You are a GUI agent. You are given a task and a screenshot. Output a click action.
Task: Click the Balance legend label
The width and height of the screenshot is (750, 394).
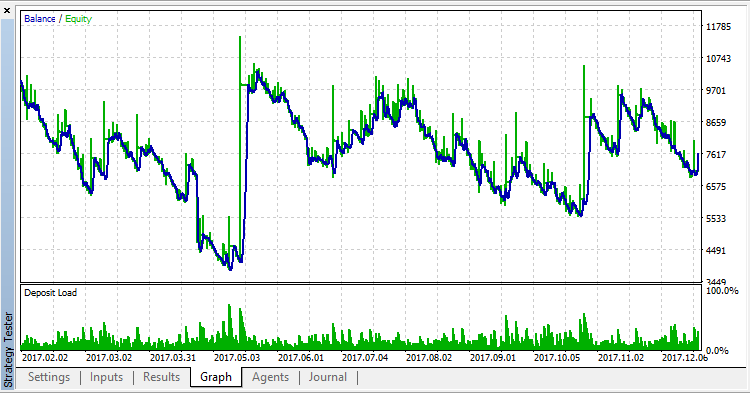[x=40, y=19]
